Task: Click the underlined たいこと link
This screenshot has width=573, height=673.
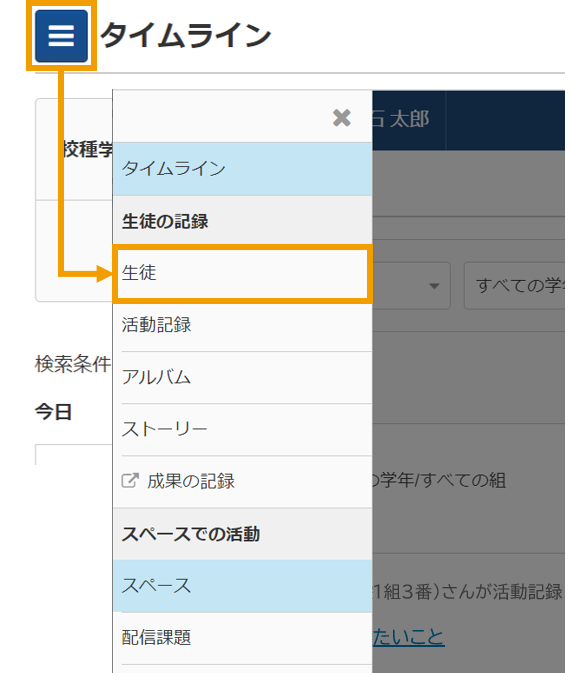Action: [408, 637]
